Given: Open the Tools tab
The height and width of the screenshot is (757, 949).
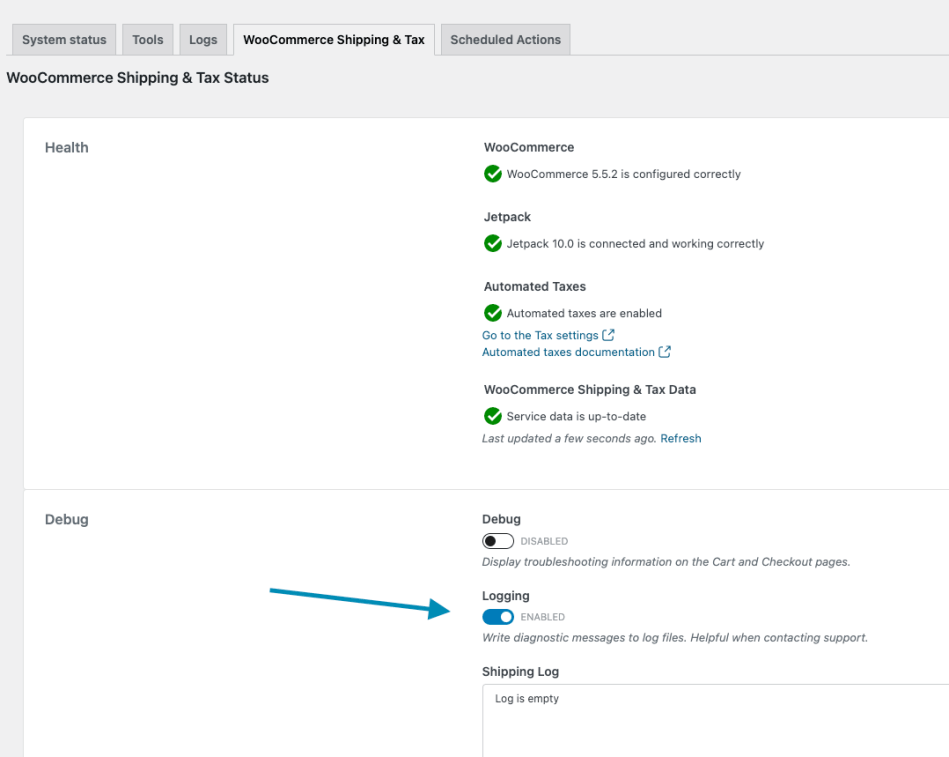Looking at the screenshot, I should pyautogui.click(x=148, y=40).
